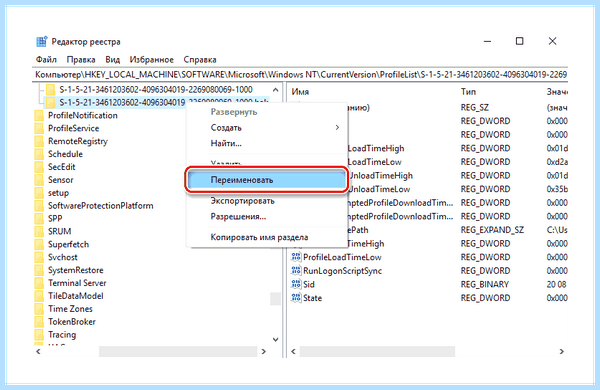The width and height of the screenshot is (600, 390).
Task: Click REG_EXPAND_SZ type cell
Action: tap(492, 230)
